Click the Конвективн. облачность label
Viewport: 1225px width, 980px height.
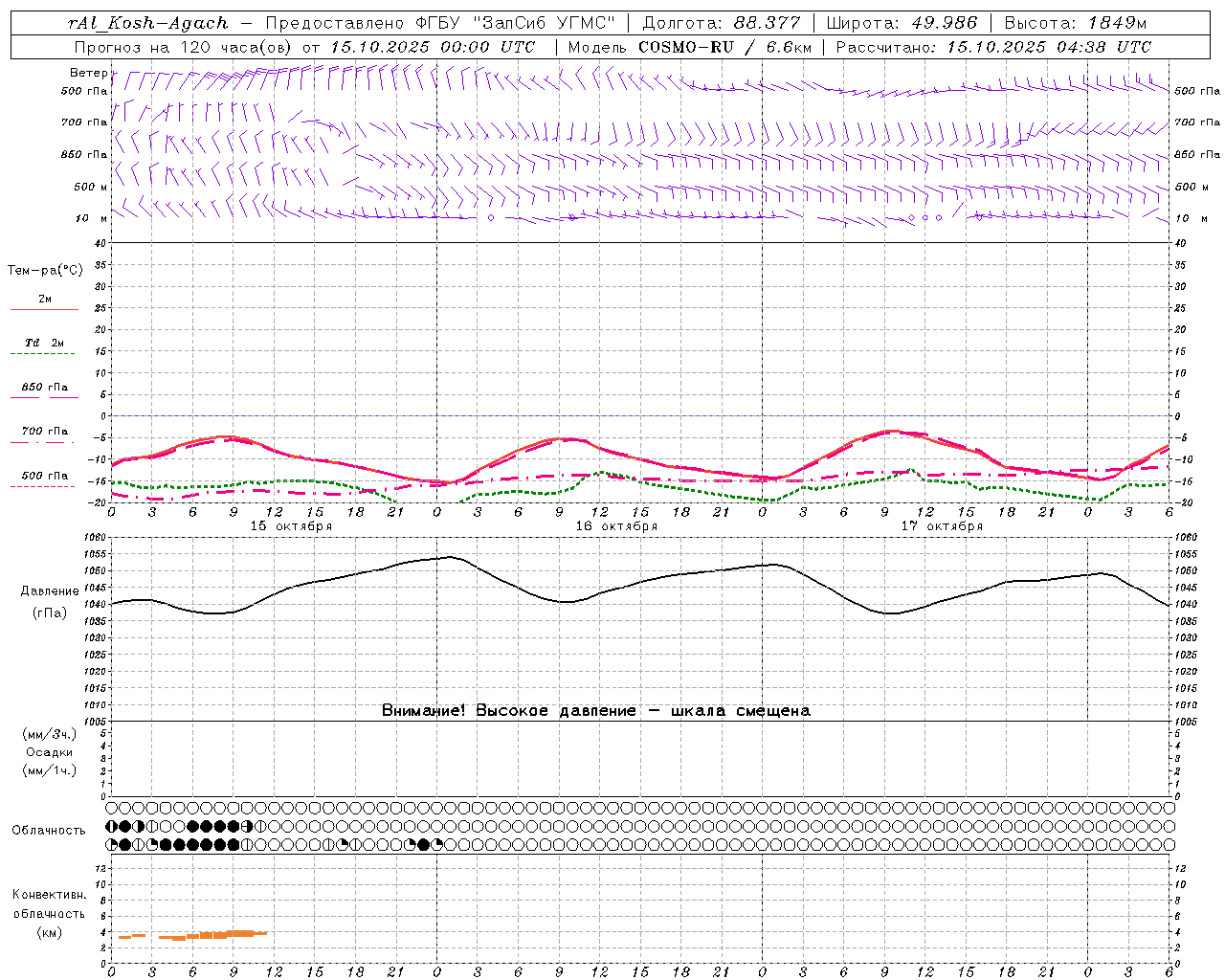click(49, 903)
